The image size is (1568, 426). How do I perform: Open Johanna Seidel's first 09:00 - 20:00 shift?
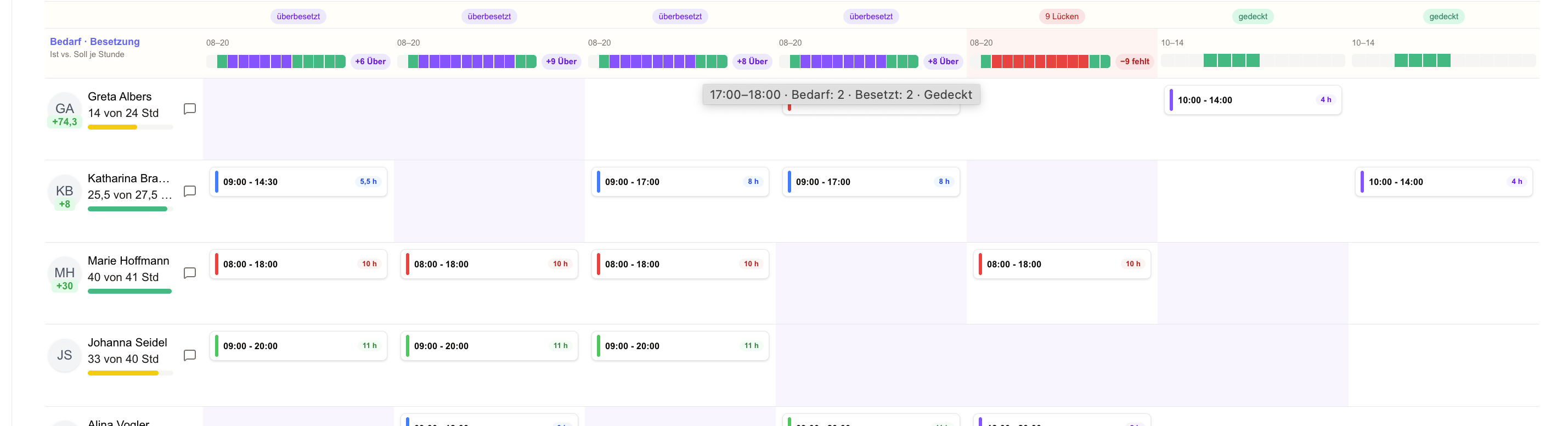[298, 345]
